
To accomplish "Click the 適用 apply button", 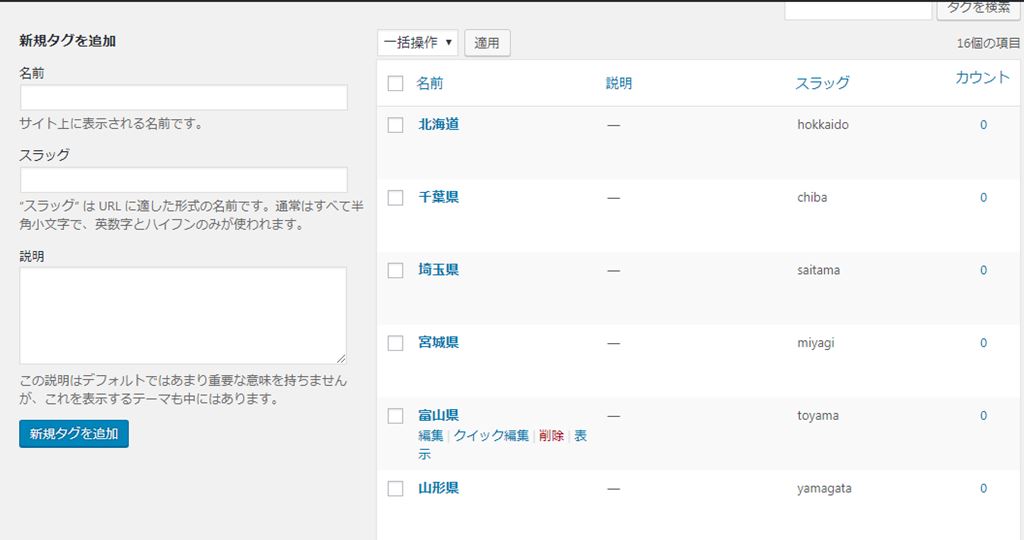I will (x=487, y=43).
